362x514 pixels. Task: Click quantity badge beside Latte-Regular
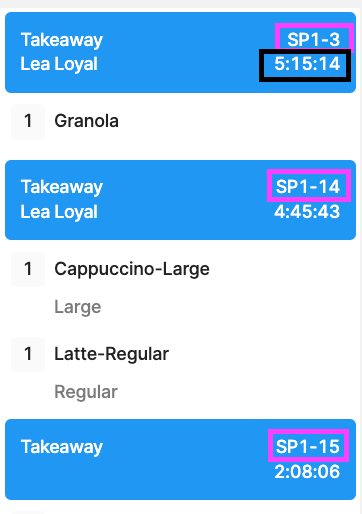pyautogui.click(x=28, y=354)
